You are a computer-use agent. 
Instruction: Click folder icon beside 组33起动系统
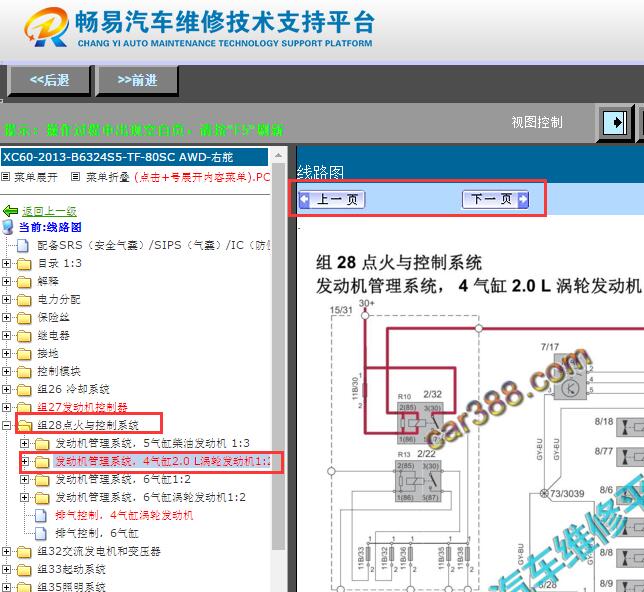point(24,569)
